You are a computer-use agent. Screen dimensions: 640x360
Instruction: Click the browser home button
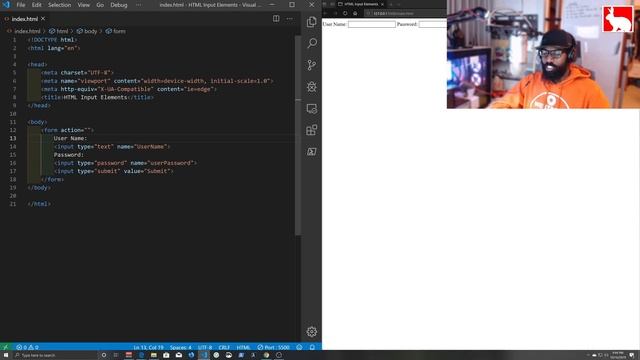[355, 13]
